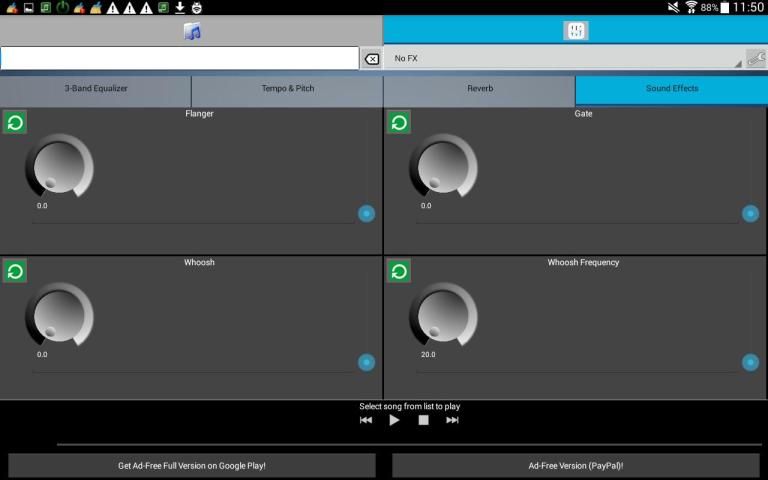Reset the Whoosh Frequency knob
Viewport: 768px width, 480px height.
(x=399, y=271)
